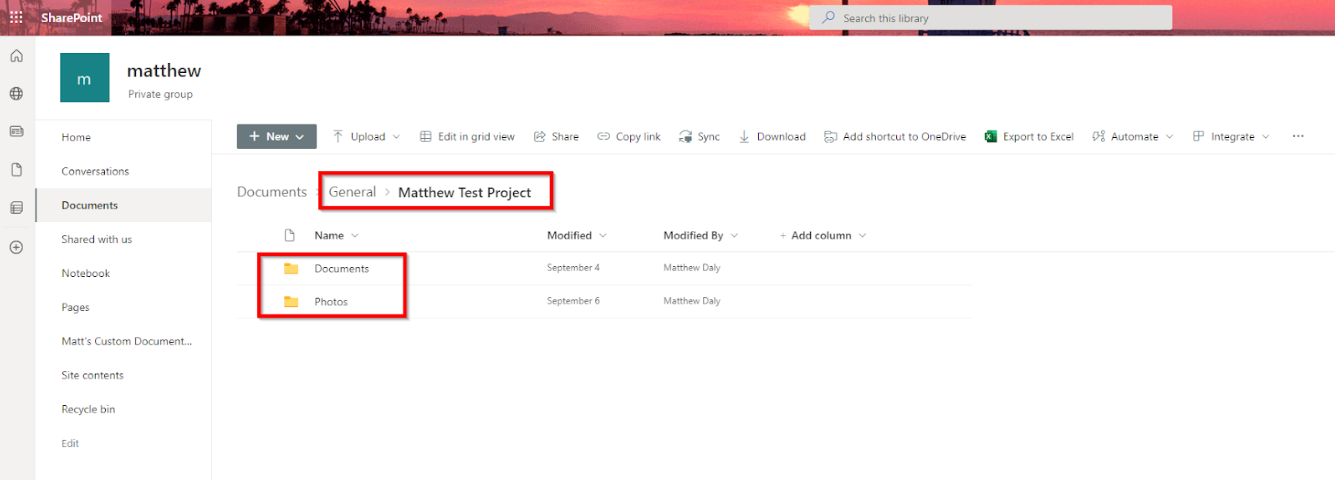The height and width of the screenshot is (480, 1335).
Task: Expand the Upload dropdown chevron
Action: click(396, 137)
